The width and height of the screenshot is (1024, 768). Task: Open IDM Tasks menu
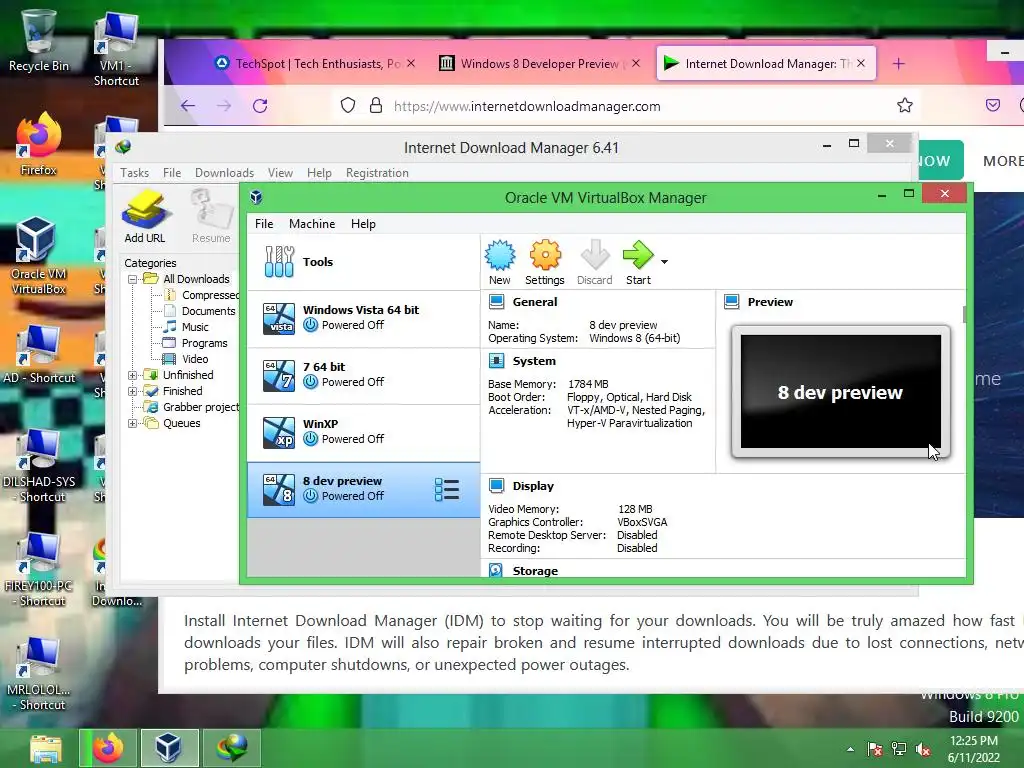click(135, 173)
